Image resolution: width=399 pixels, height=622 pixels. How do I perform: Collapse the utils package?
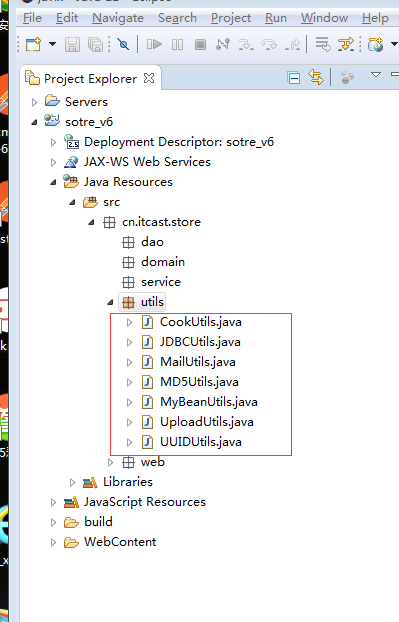pos(110,303)
